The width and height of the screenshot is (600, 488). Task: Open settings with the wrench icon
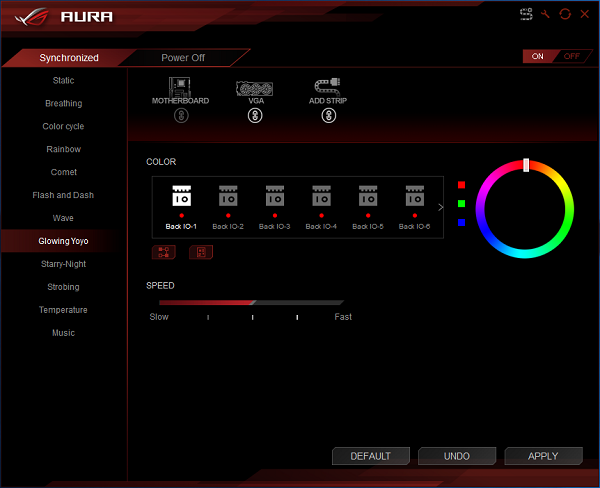click(x=545, y=15)
